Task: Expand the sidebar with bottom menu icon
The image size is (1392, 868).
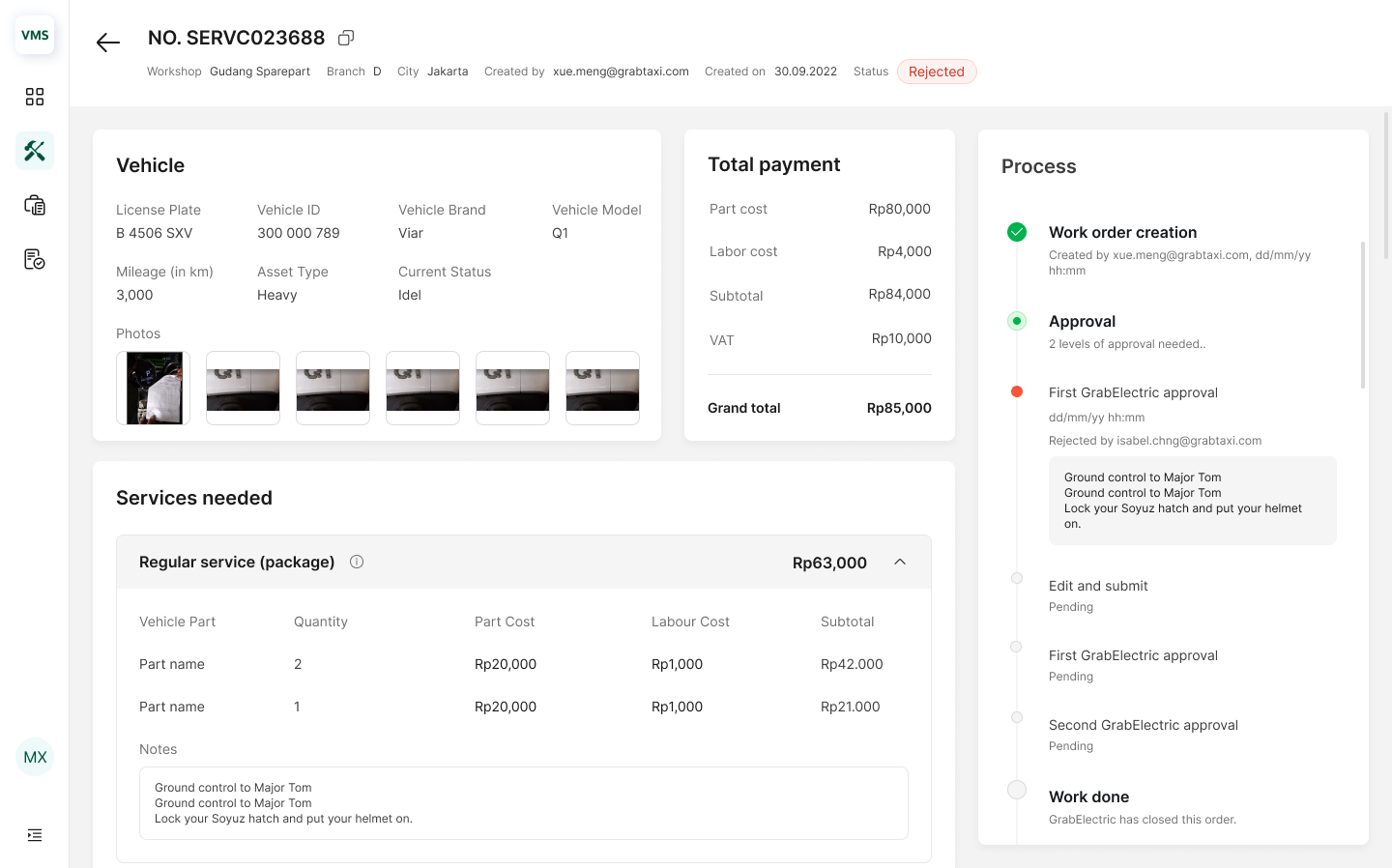Action: tap(35, 835)
